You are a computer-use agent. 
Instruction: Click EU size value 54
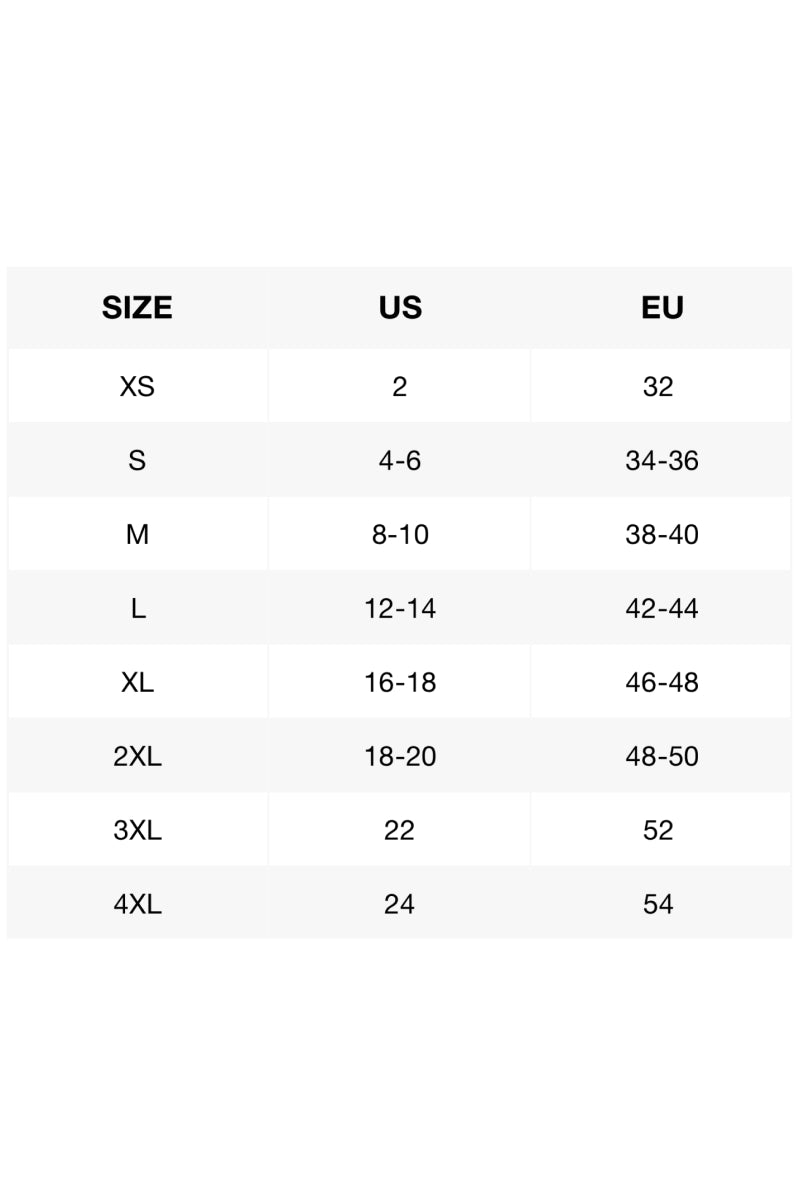point(658,904)
